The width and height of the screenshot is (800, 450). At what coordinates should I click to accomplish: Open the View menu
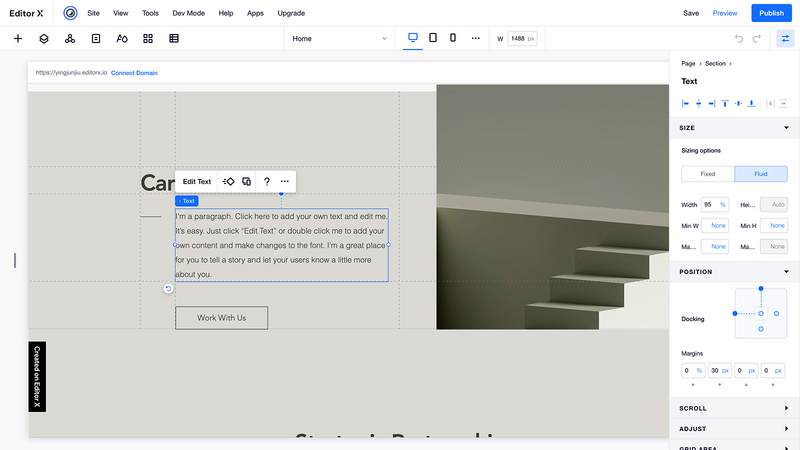coord(120,13)
